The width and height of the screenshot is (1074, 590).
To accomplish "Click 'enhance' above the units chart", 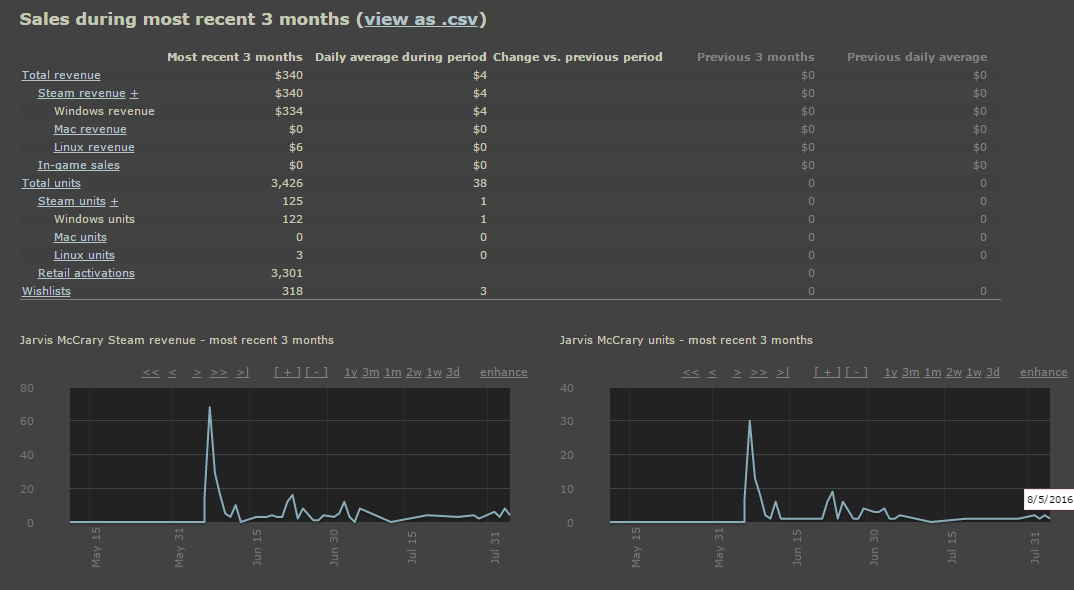I will (1043, 372).
